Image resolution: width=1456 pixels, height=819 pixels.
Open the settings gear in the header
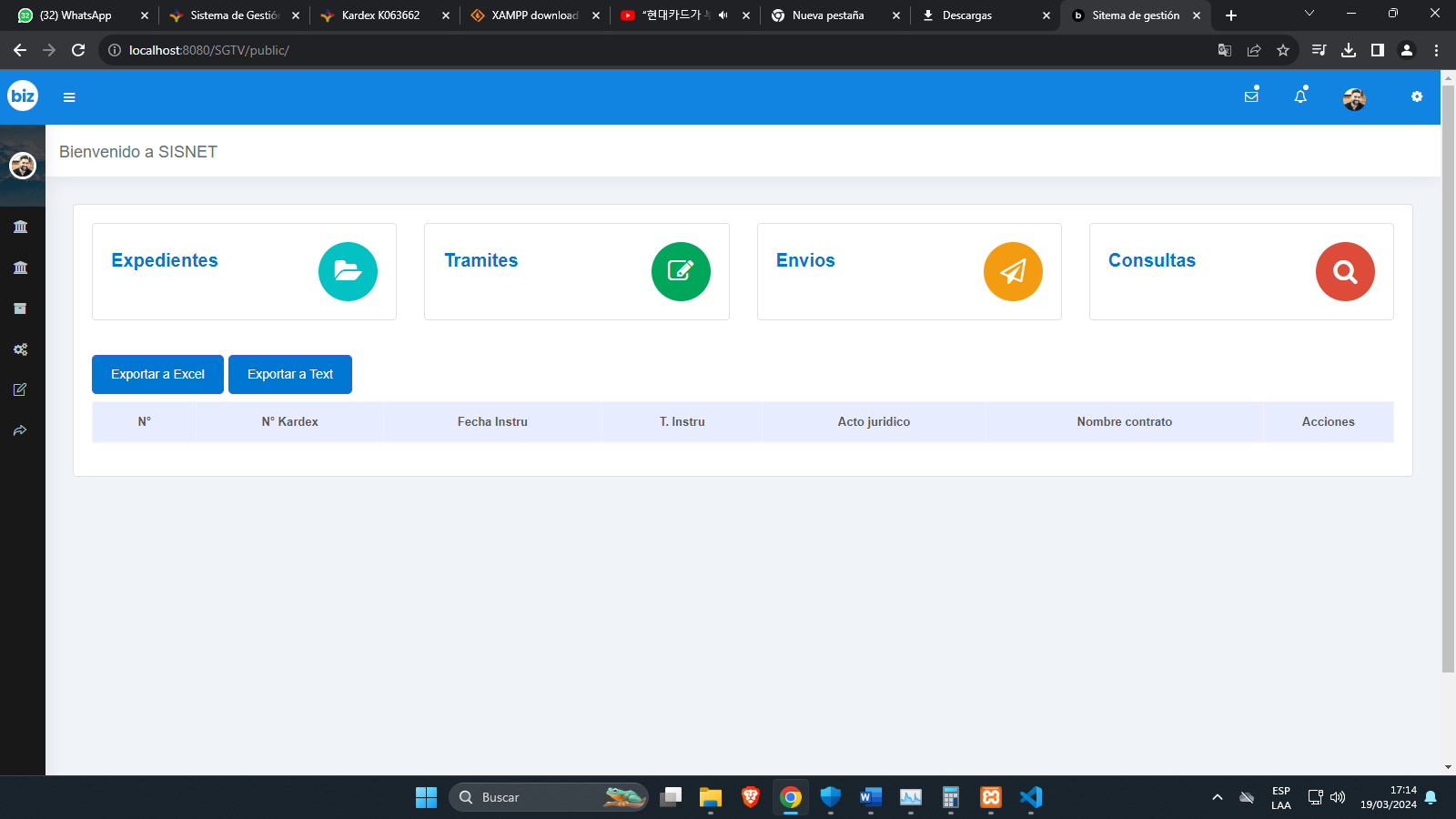coord(1417,96)
